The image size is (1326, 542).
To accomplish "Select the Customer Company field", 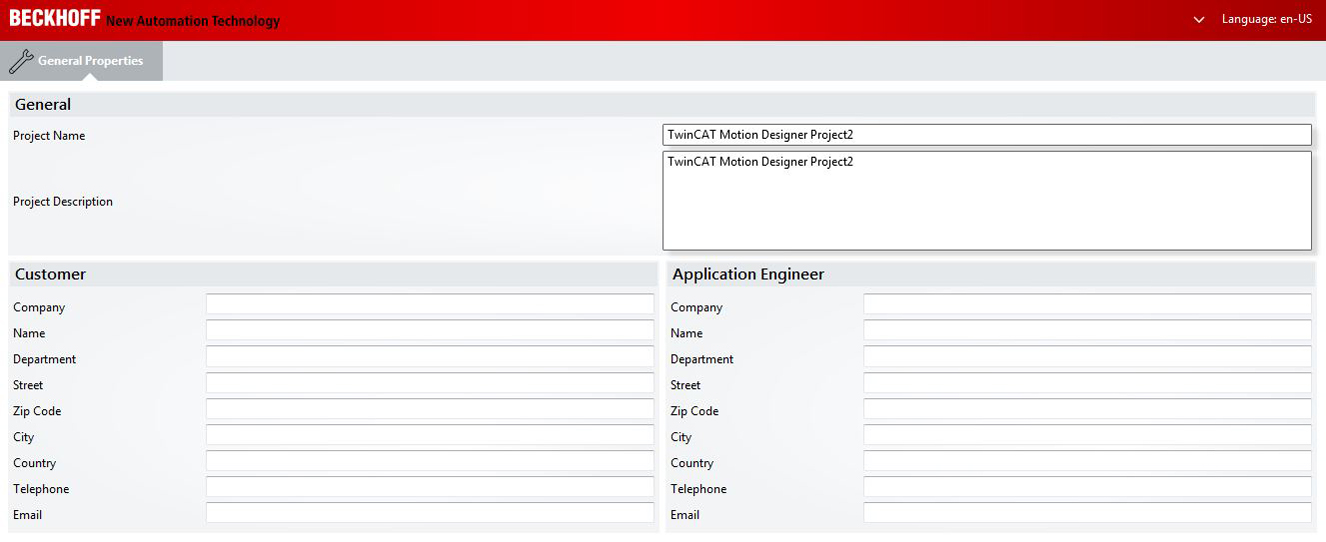I will [x=430, y=304].
